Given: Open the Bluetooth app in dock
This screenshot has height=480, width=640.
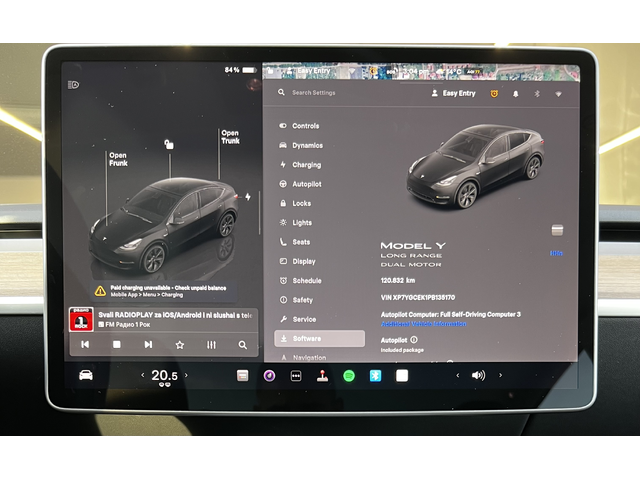Looking at the screenshot, I should tap(376, 376).
